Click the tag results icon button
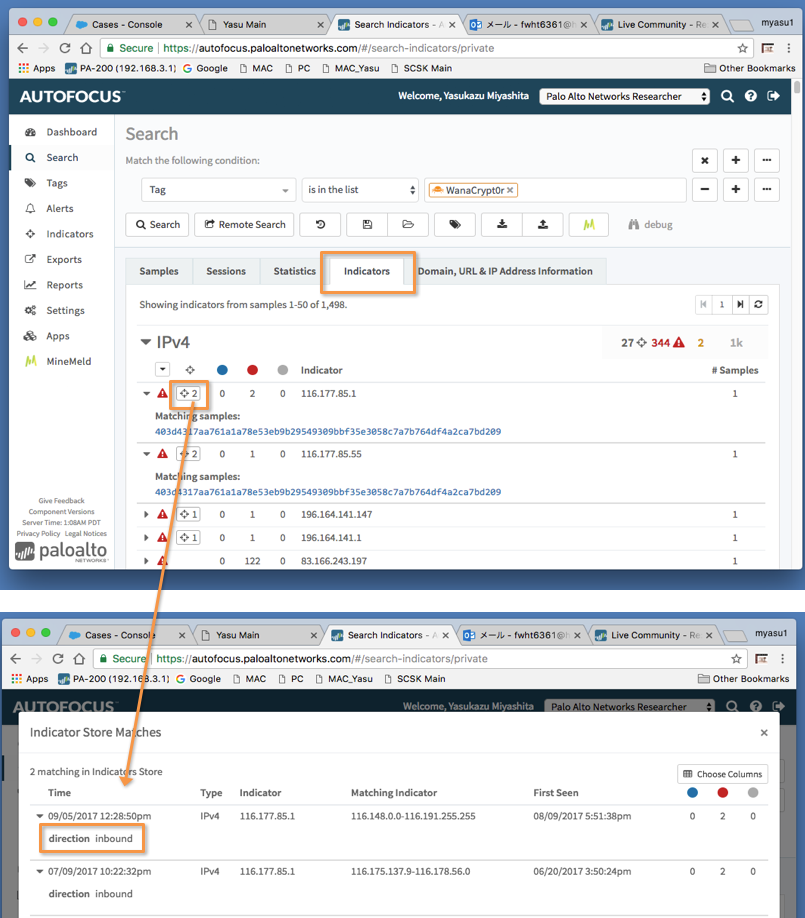This screenshot has height=918, width=805. pyautogui.click(x=455, y=224)
